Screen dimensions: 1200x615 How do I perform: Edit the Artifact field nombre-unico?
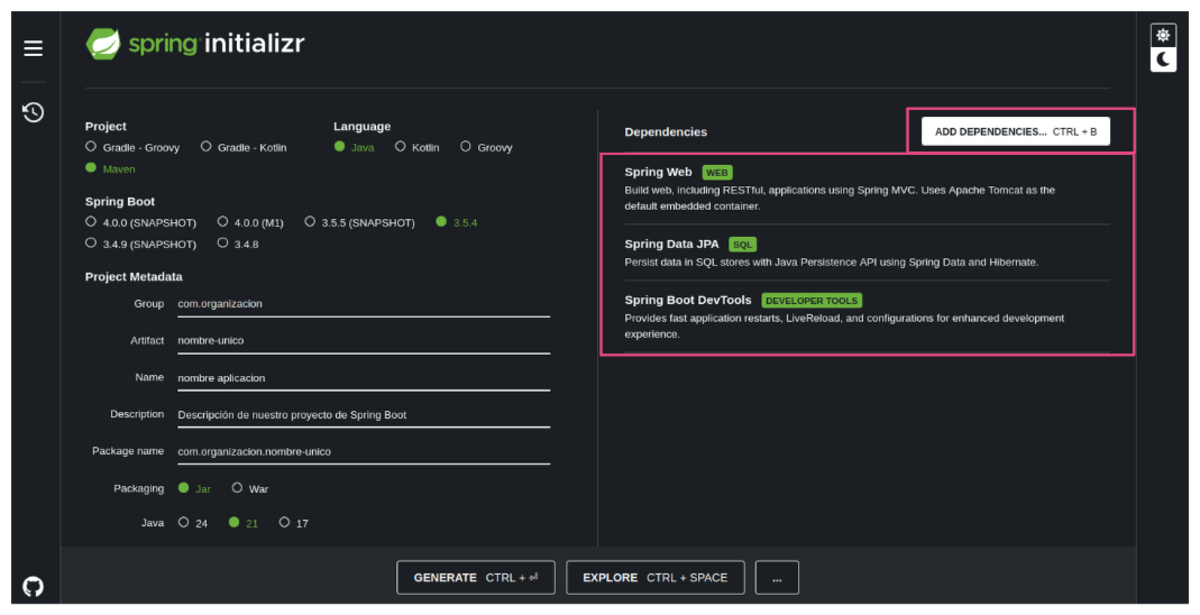click(x=364, y=341)
